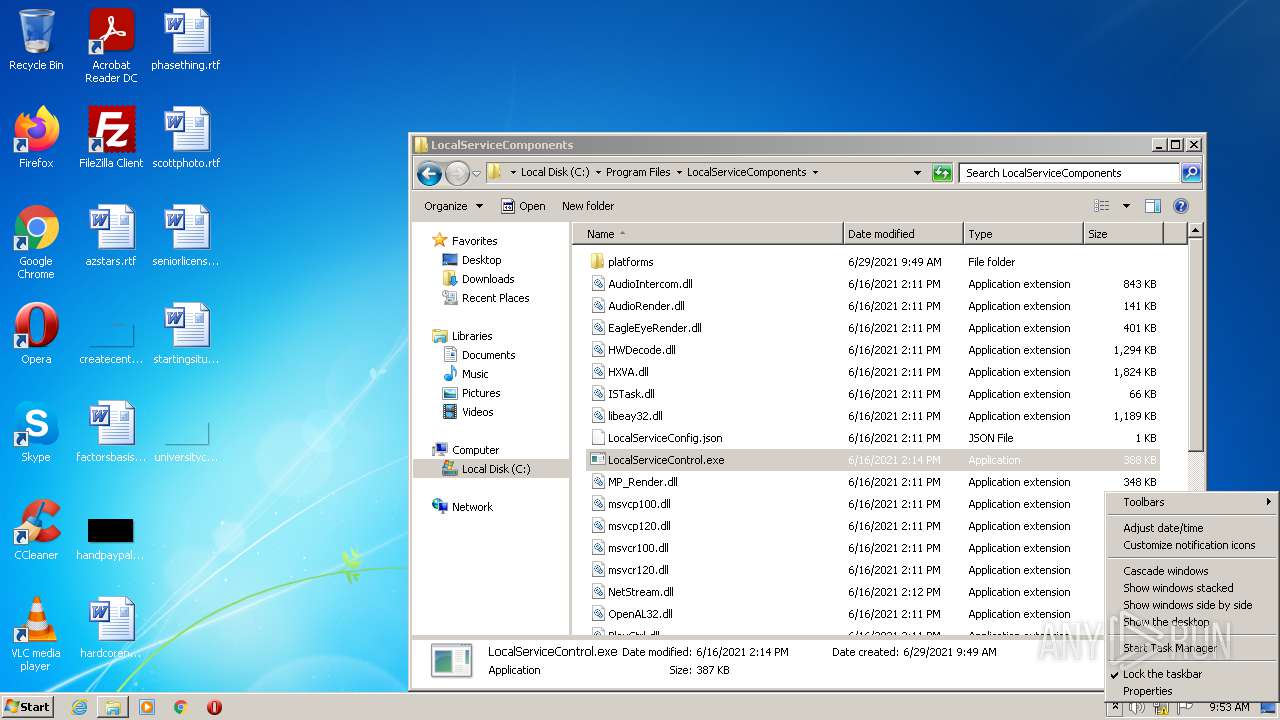Expand LocalServiceComponents breadcrumb arrow
Screen dimensions: 1280x720
(x=815, y=173)
